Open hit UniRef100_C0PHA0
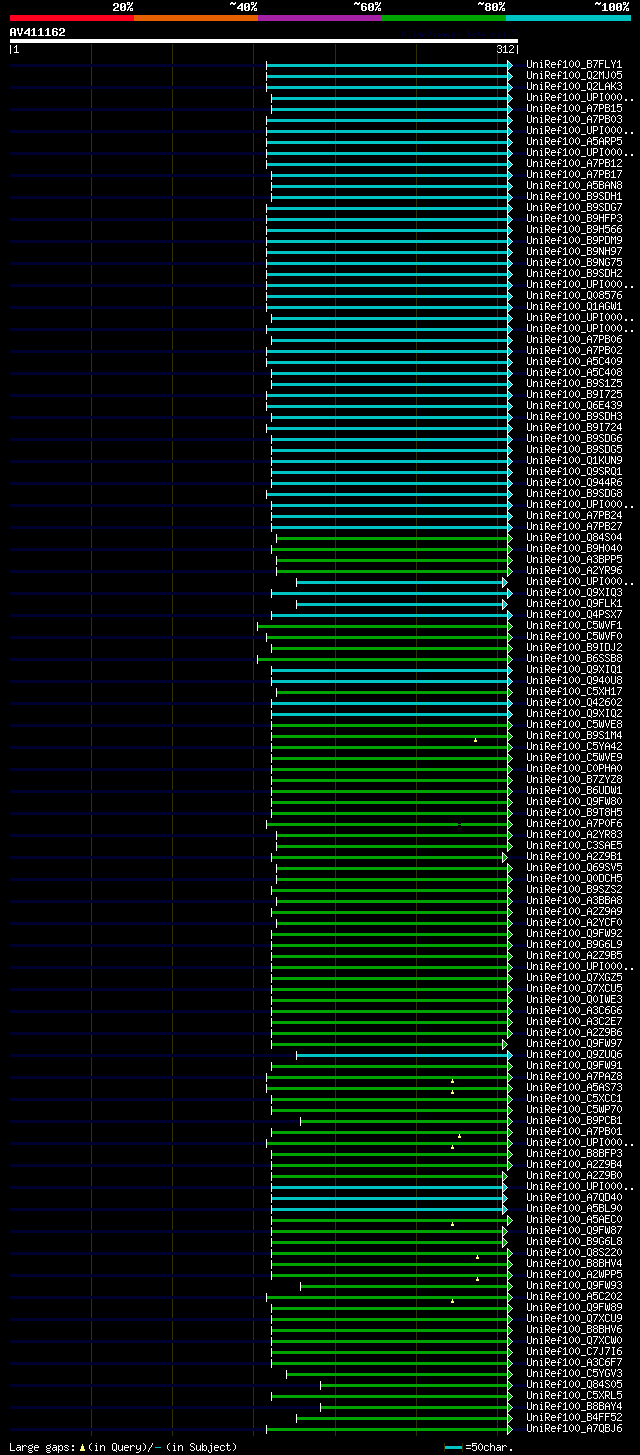The width and height of the screenshot is (640, 1455). pyautogui.click(x=574, y=769)
